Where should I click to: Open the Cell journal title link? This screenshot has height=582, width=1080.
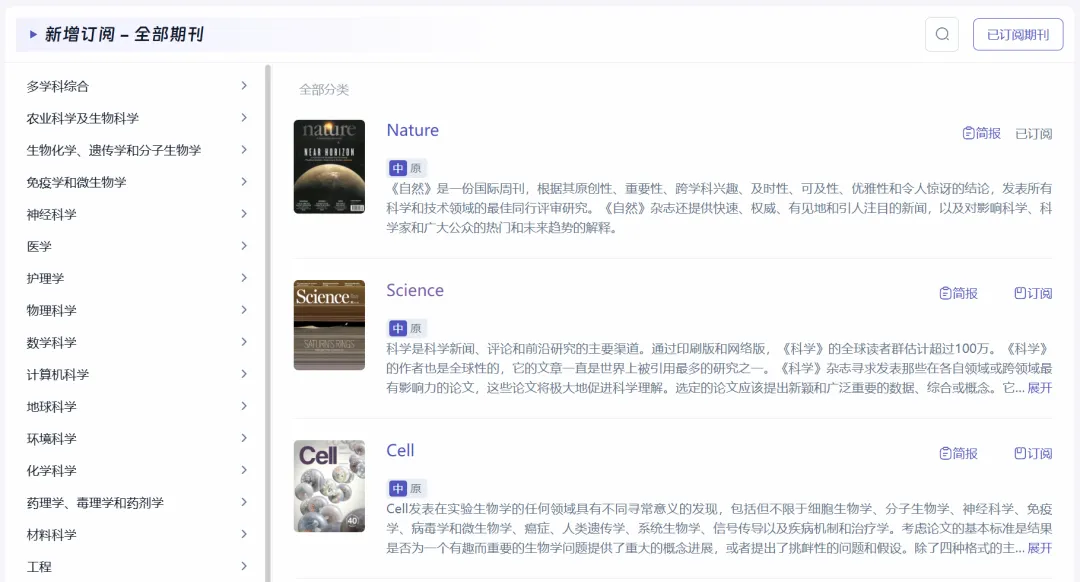click(x=400, y=450)
